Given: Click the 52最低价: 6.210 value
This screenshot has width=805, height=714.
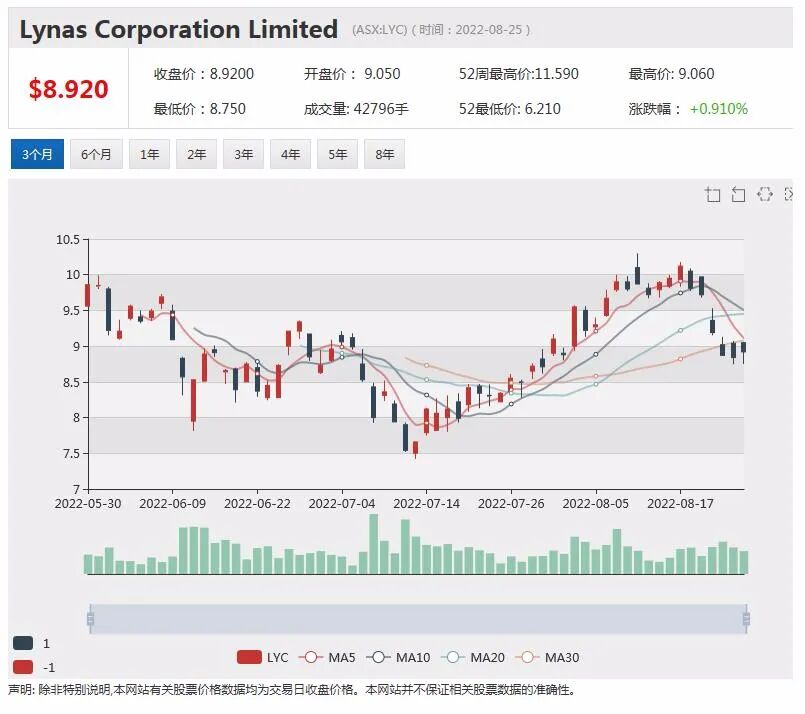Looking at the screenshot, I should pos(509,109).
